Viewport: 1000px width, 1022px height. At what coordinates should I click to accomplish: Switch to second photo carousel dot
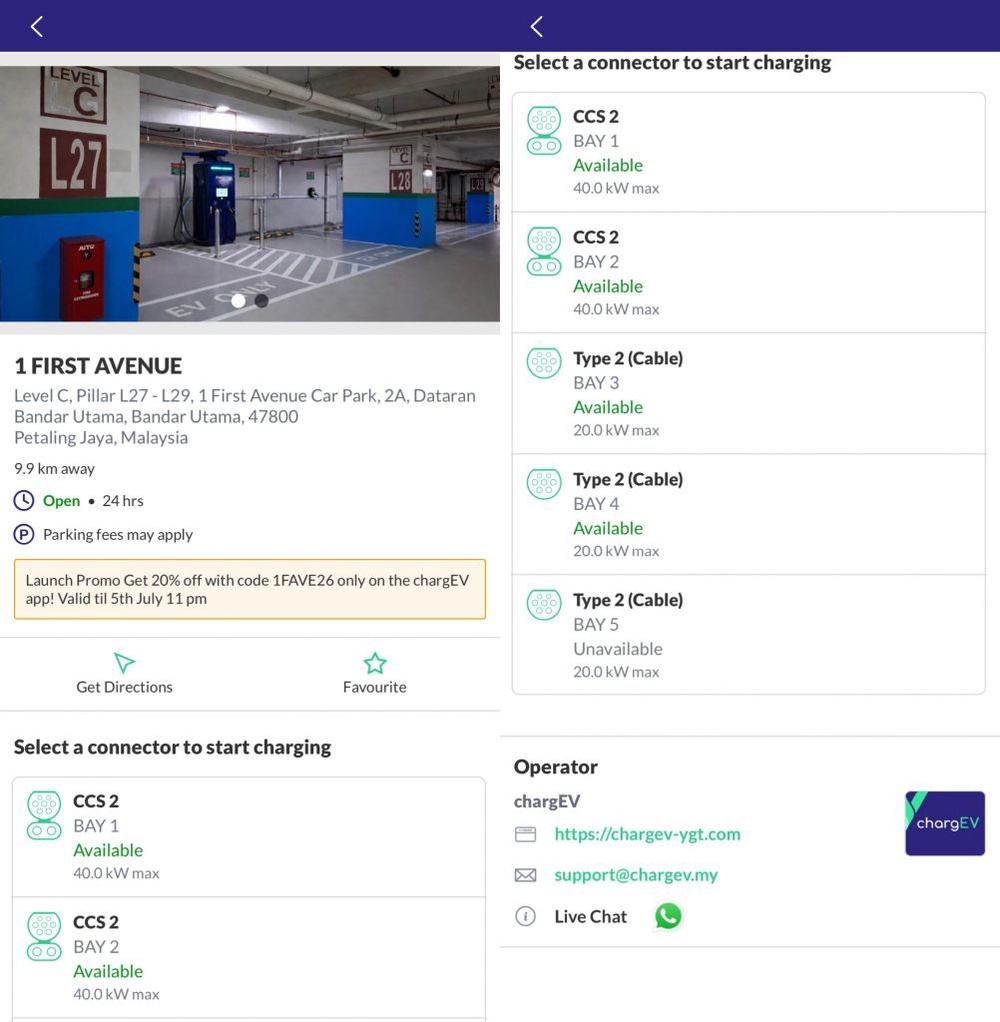tap(261, 300)
